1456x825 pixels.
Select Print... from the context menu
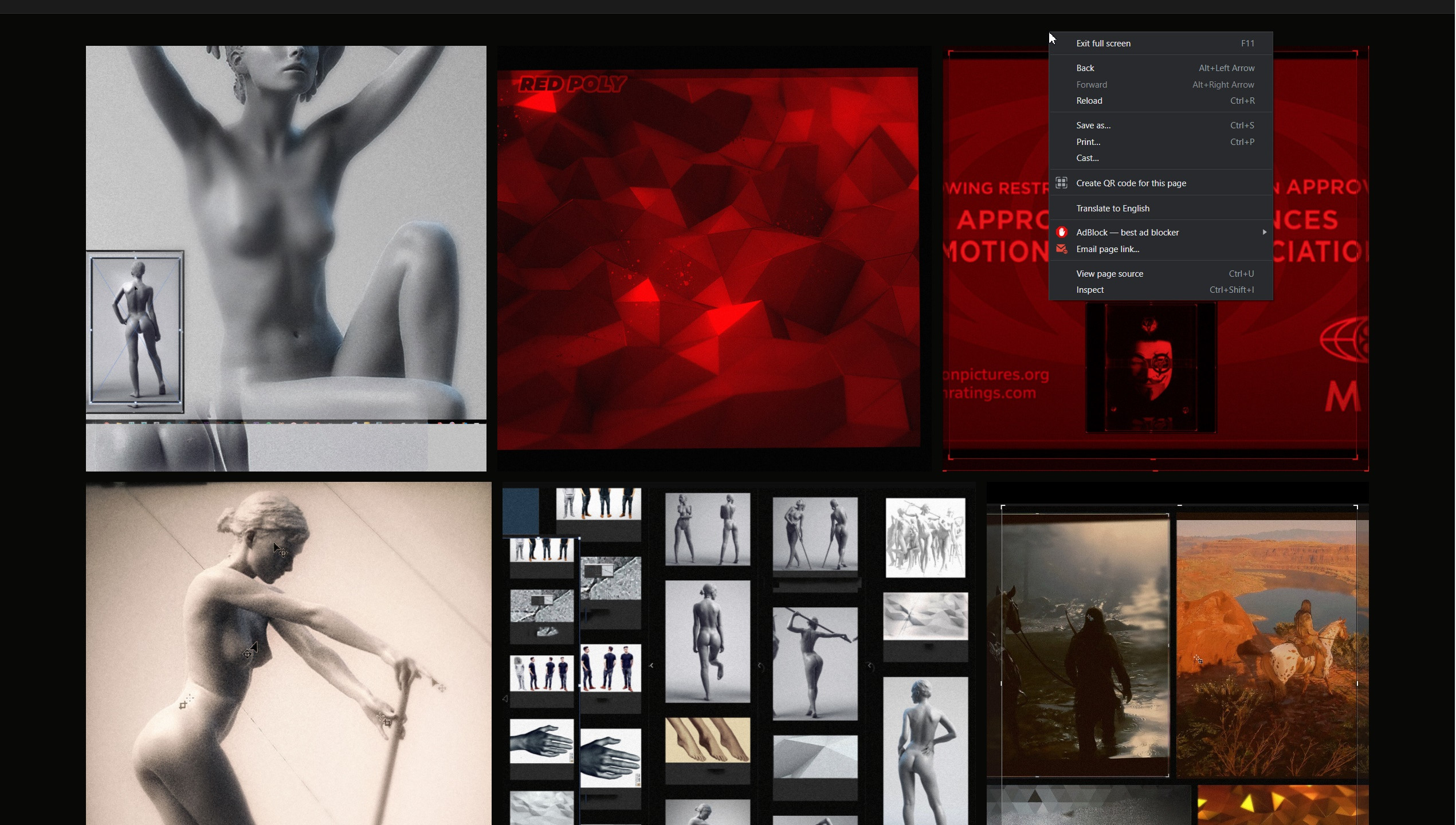point(1160,142)
